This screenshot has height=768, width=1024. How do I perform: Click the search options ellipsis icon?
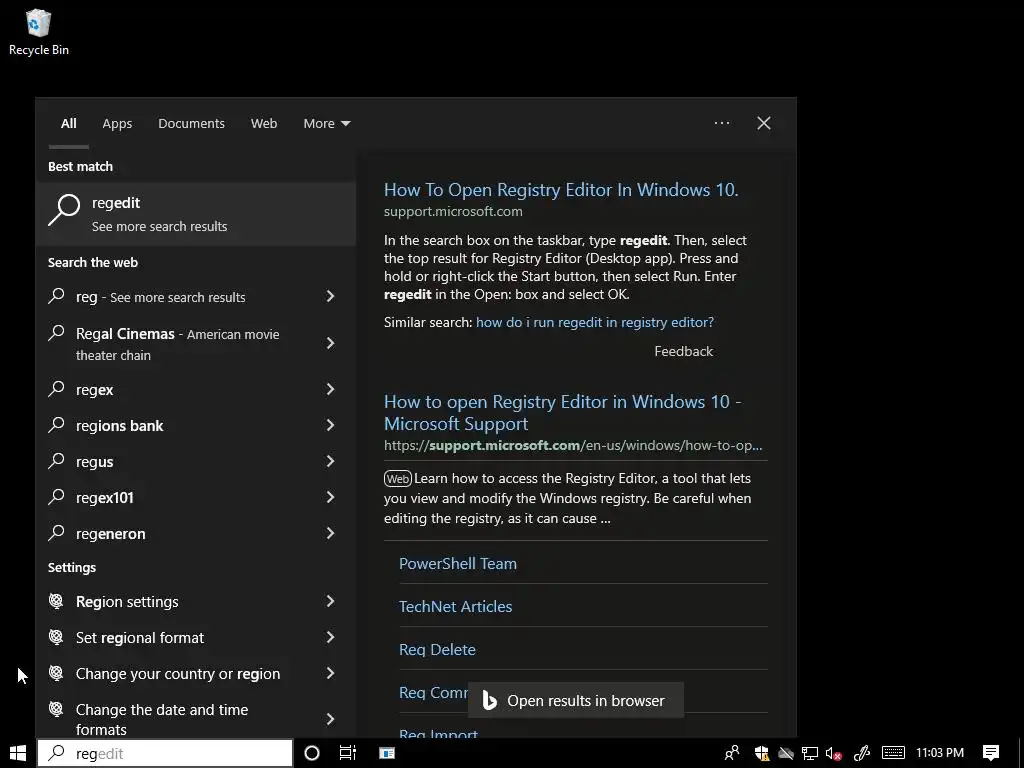coord(722,123)
